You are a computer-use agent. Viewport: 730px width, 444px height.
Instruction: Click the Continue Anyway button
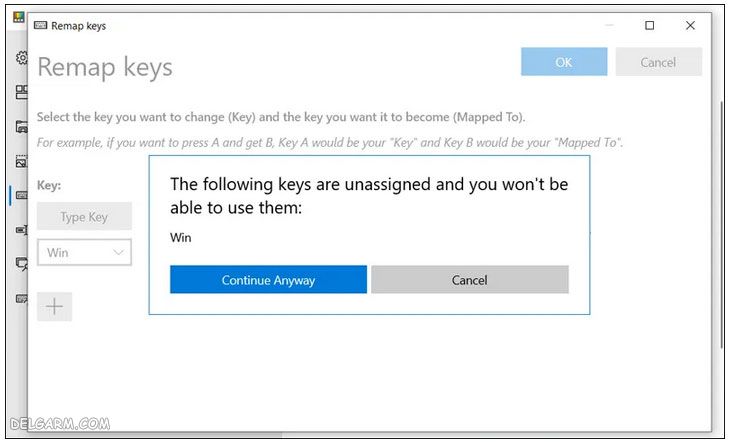click(268, 280)
